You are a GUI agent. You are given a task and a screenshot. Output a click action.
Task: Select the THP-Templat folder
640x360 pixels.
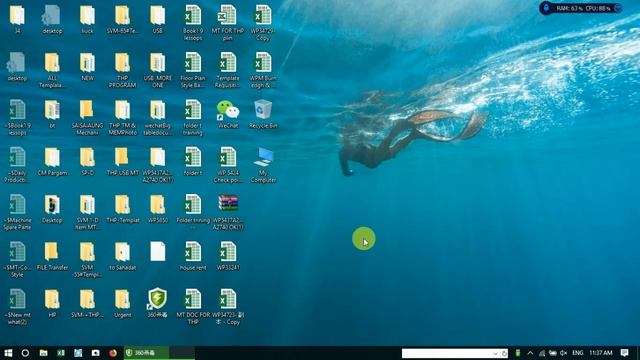point(122,209)
